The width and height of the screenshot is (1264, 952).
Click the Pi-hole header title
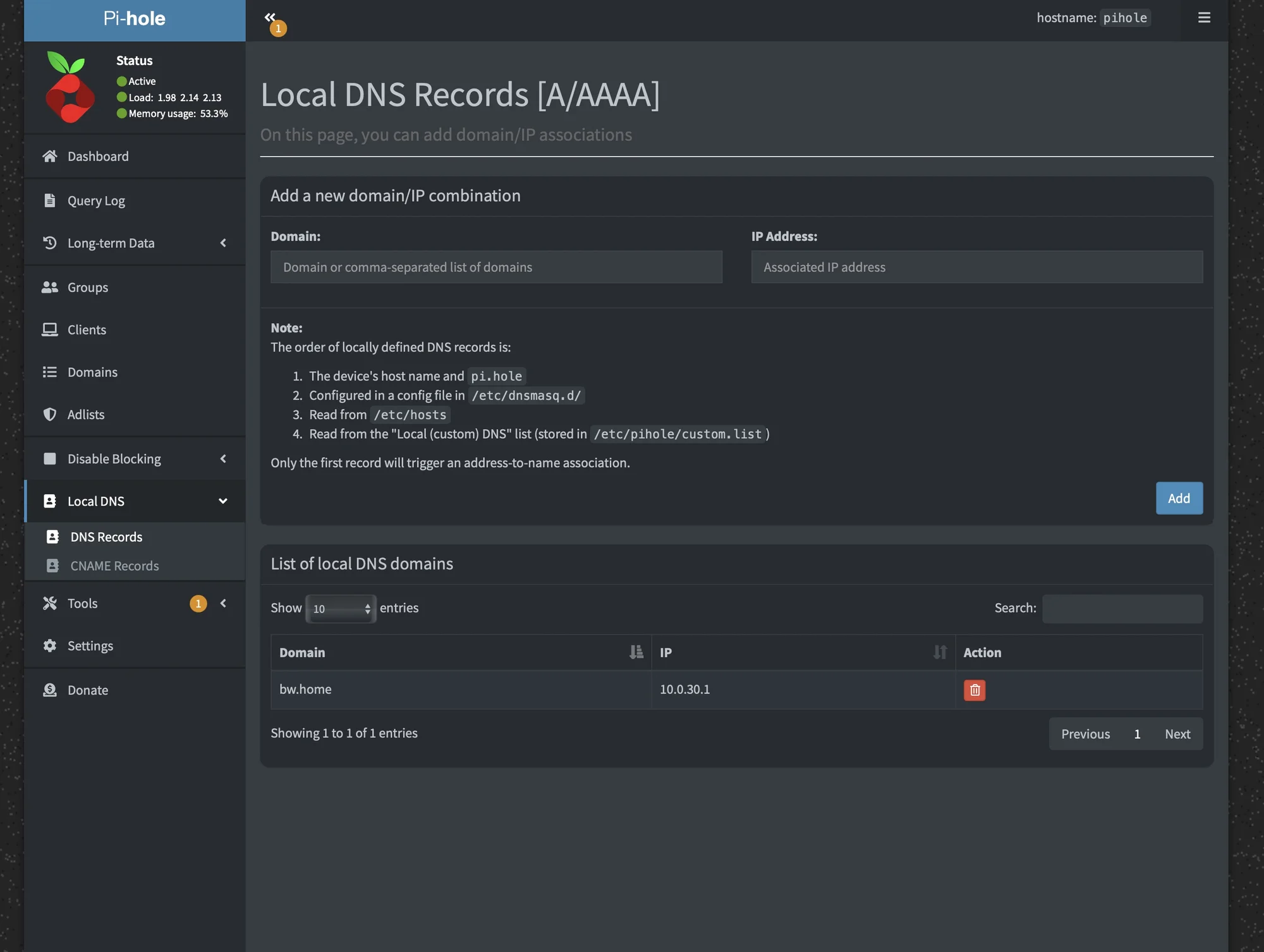(135, 18)
